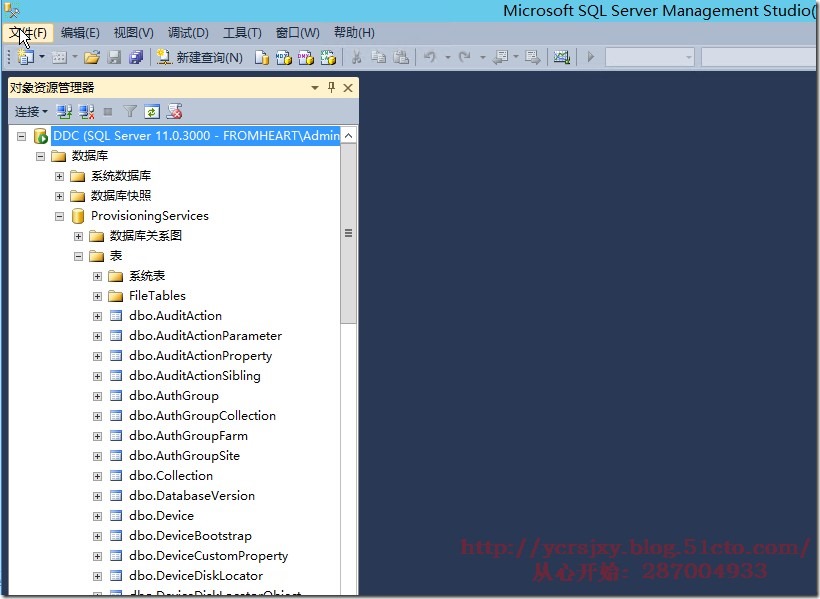
Task: Expand the 数据库快照 folder
Action: click(x=59, y=196)
